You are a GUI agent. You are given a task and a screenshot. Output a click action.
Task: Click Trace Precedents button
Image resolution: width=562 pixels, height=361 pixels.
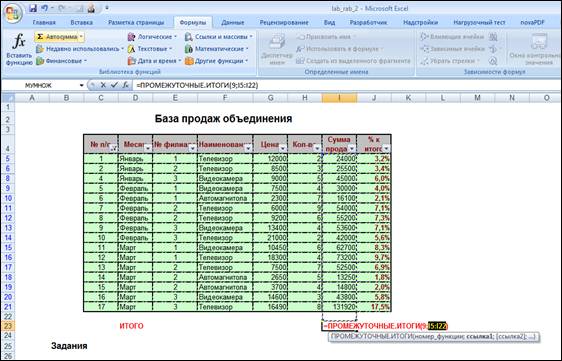[452, 37]
